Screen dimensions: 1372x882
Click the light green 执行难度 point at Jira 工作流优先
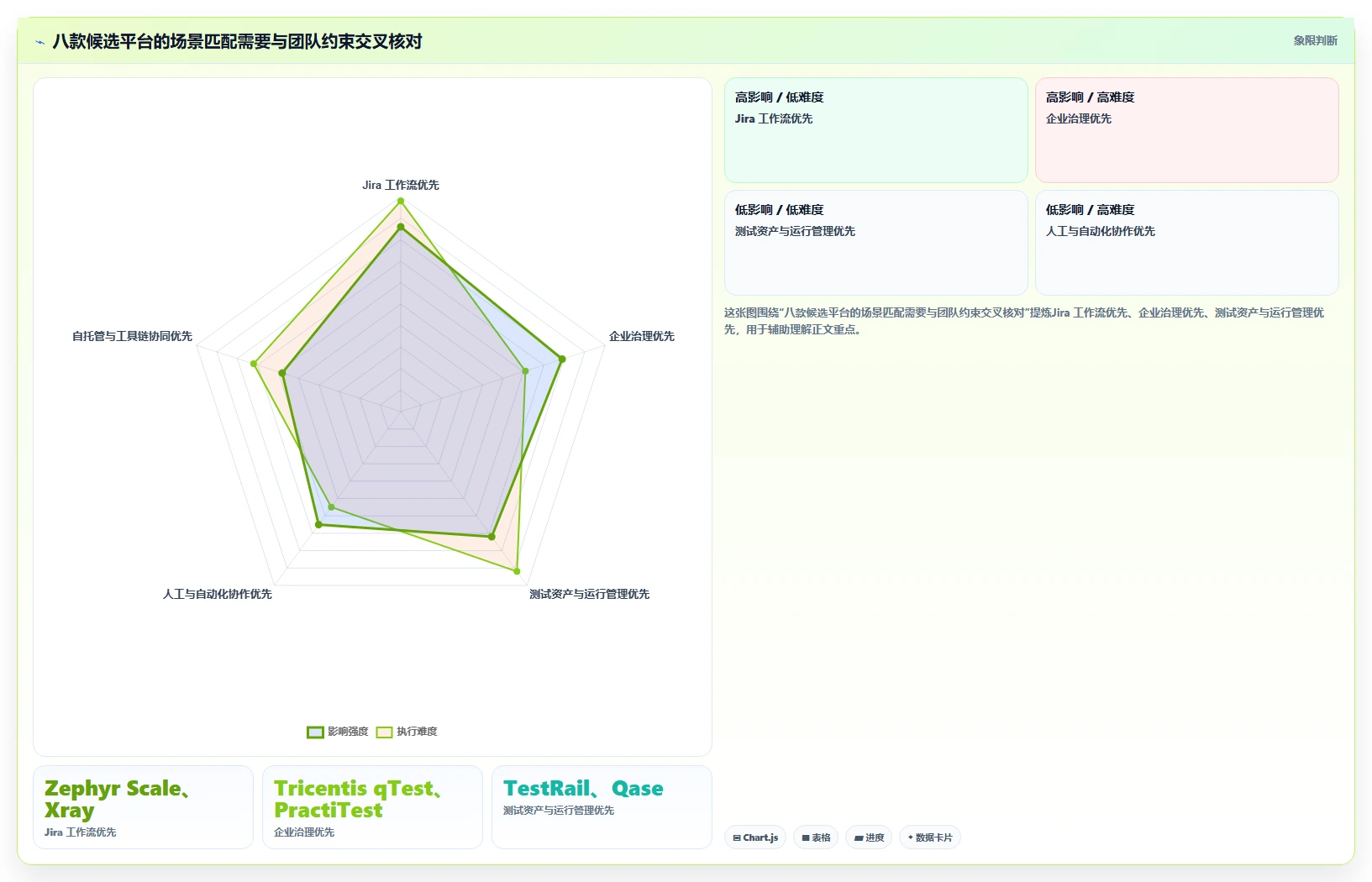tap(401, 201)
